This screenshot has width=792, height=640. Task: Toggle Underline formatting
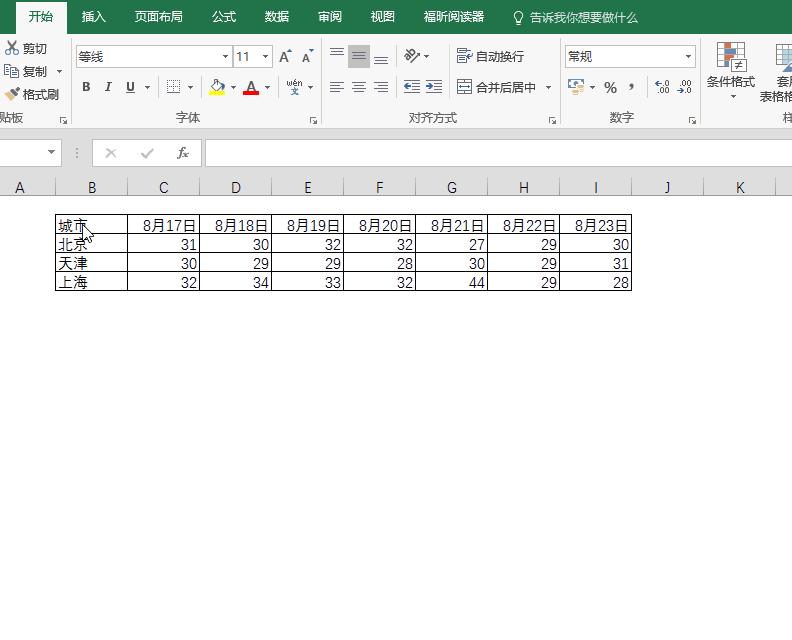[130, 87]
